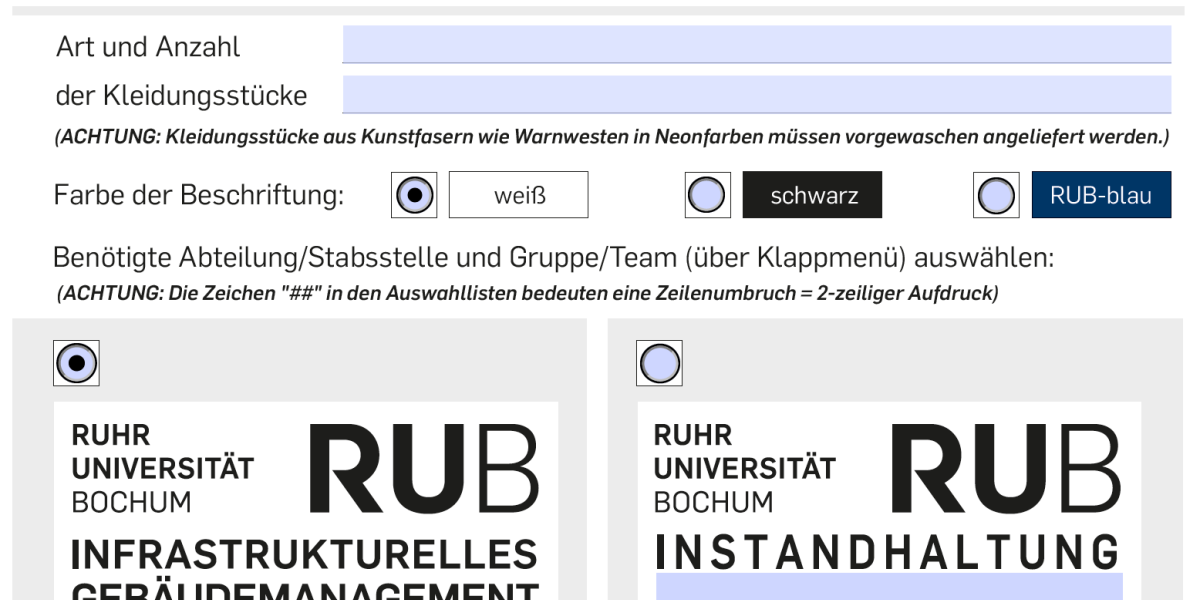This screenshot has height=600, width=1200.
Task: Click the large RUB logo in right panel
Action: (1005, 468)
